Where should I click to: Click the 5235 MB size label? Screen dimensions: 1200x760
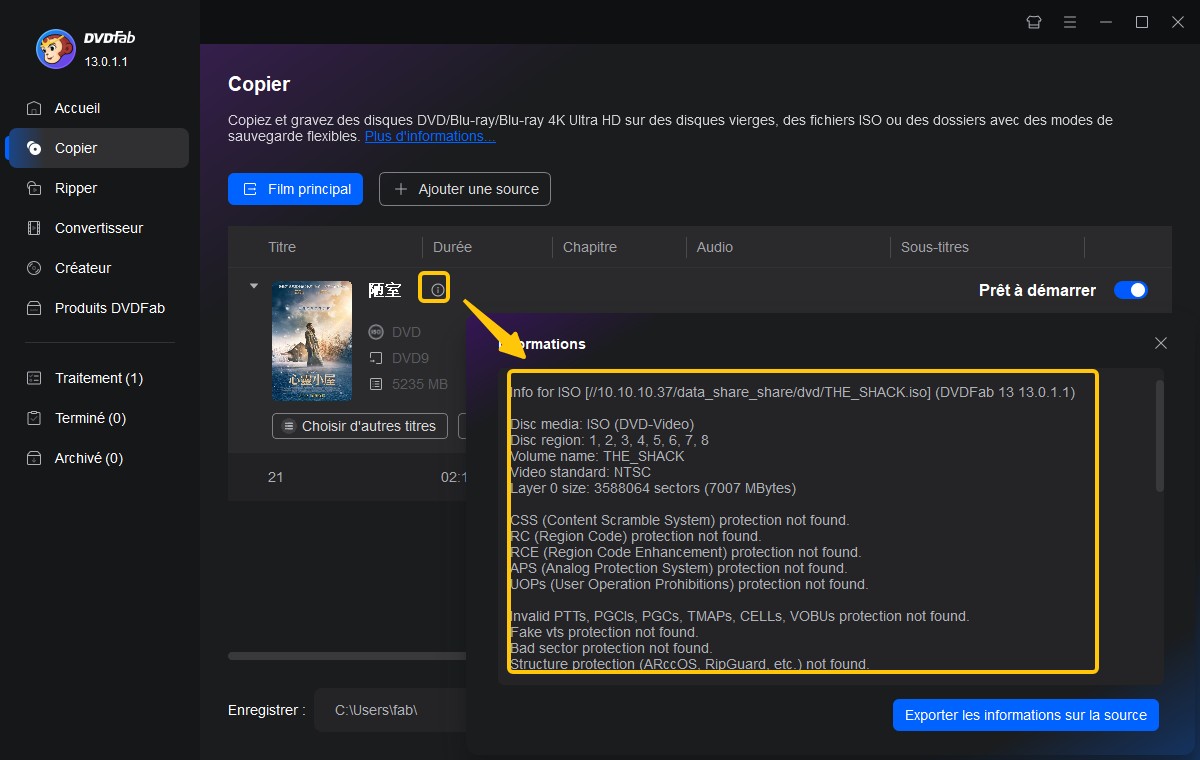[420, 384]
